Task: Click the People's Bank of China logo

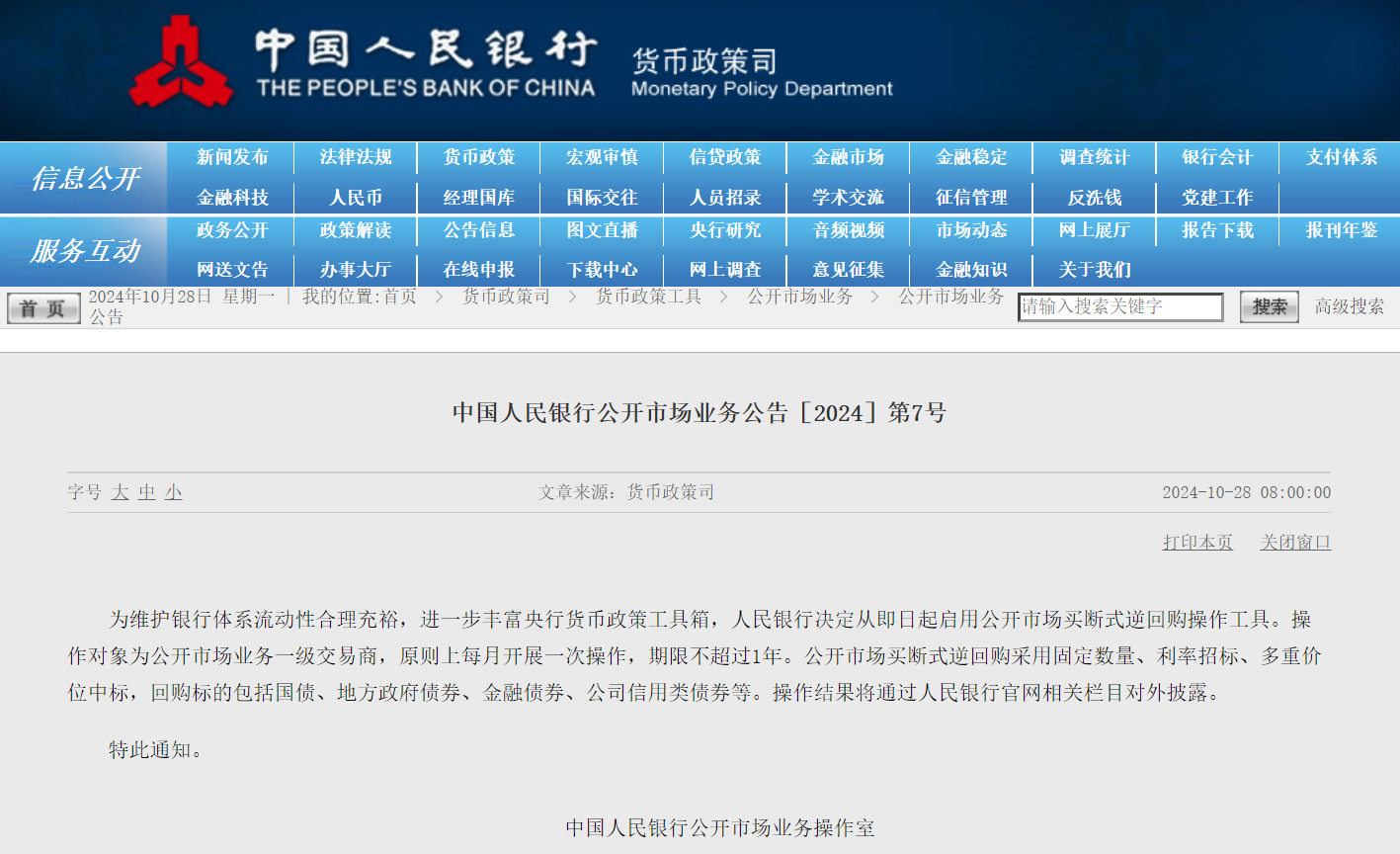Action: [x=181, y=61]
